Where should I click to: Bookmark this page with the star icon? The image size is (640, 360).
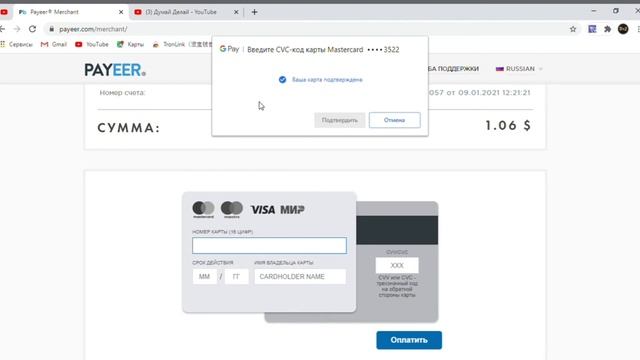(573, 29)
